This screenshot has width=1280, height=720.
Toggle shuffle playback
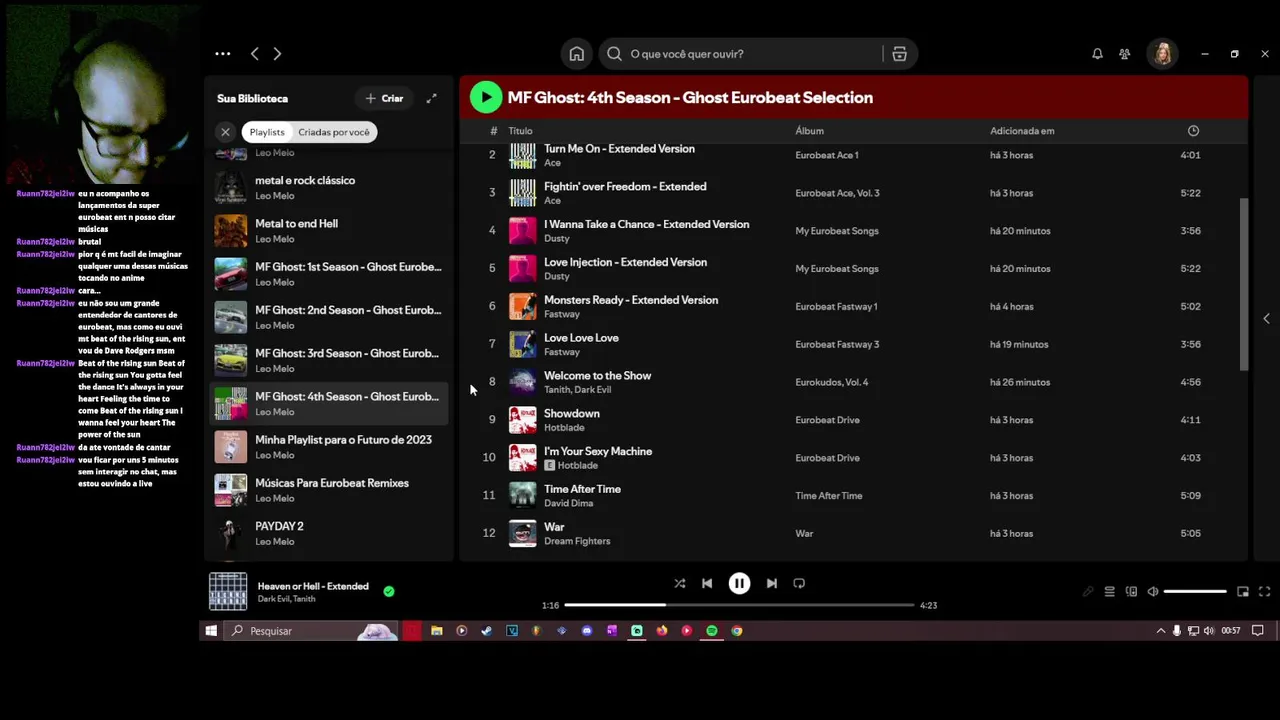click(x=679, y=583)
